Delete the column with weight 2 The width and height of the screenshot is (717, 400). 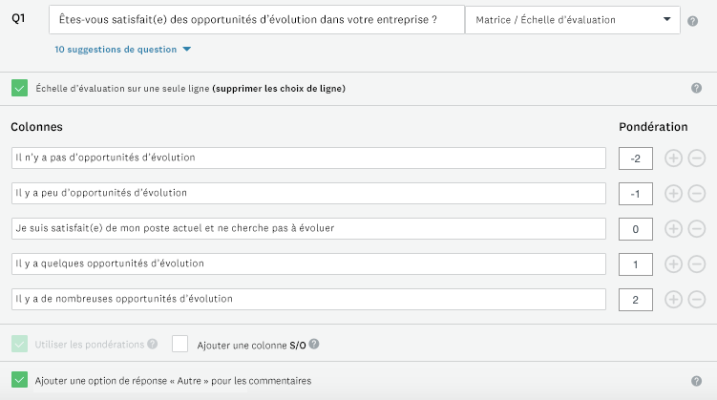(697, 299)
